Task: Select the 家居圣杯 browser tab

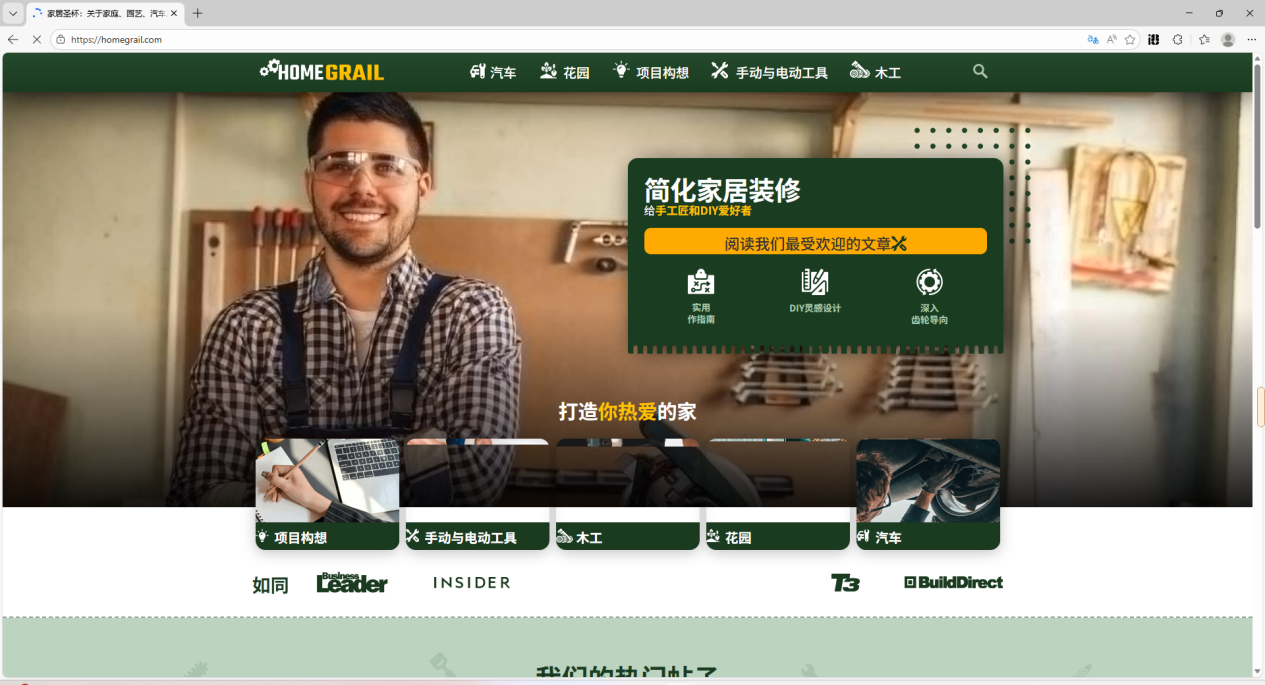Action: coord(105,13)
